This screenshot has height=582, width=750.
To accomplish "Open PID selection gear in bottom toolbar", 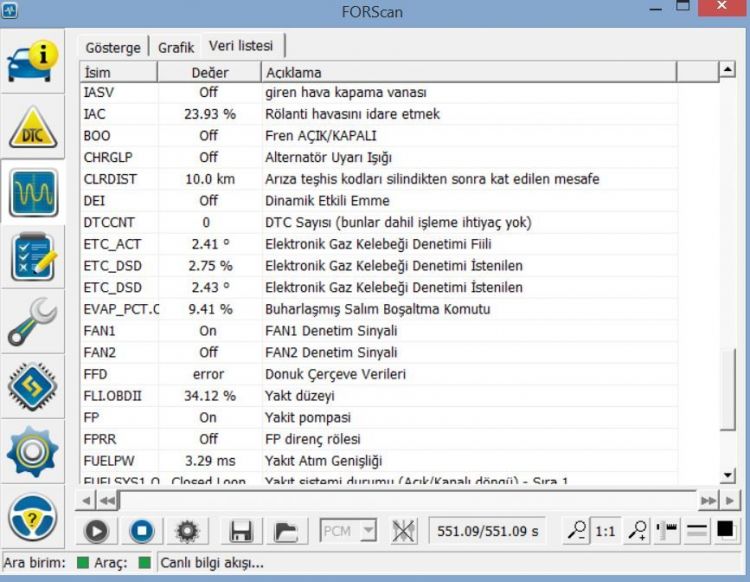I will tap(187, 531).
